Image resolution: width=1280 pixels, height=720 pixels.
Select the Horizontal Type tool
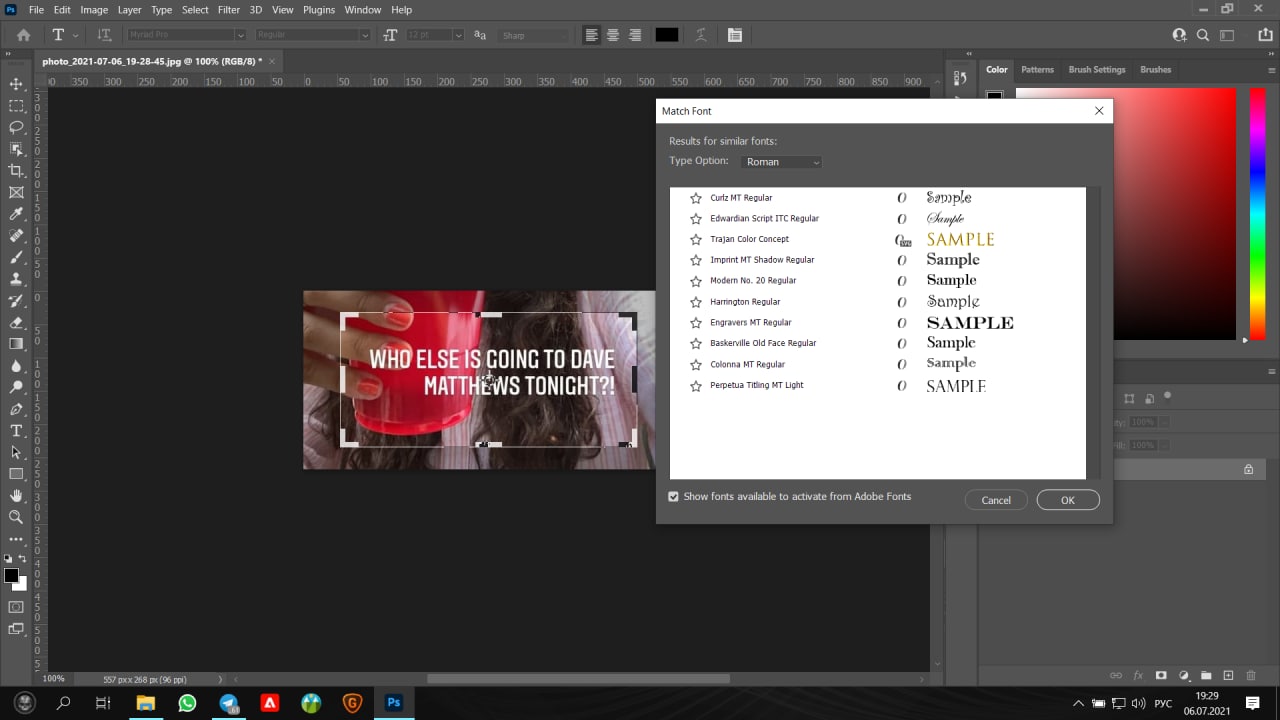[16, 431]
